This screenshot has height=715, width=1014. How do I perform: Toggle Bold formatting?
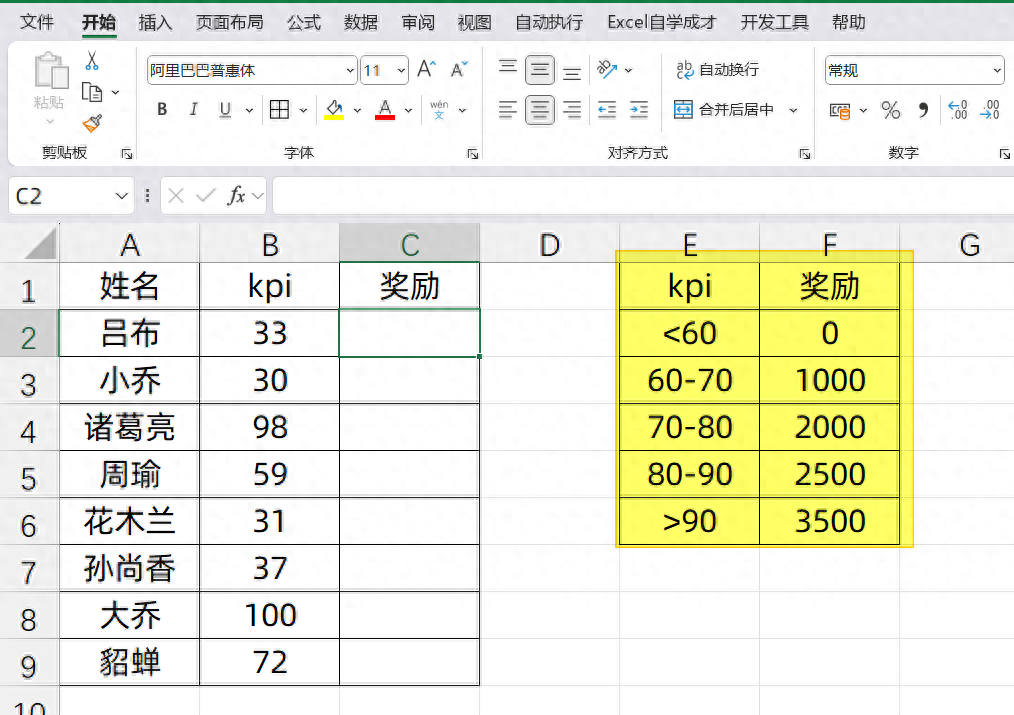pos(162,110)
